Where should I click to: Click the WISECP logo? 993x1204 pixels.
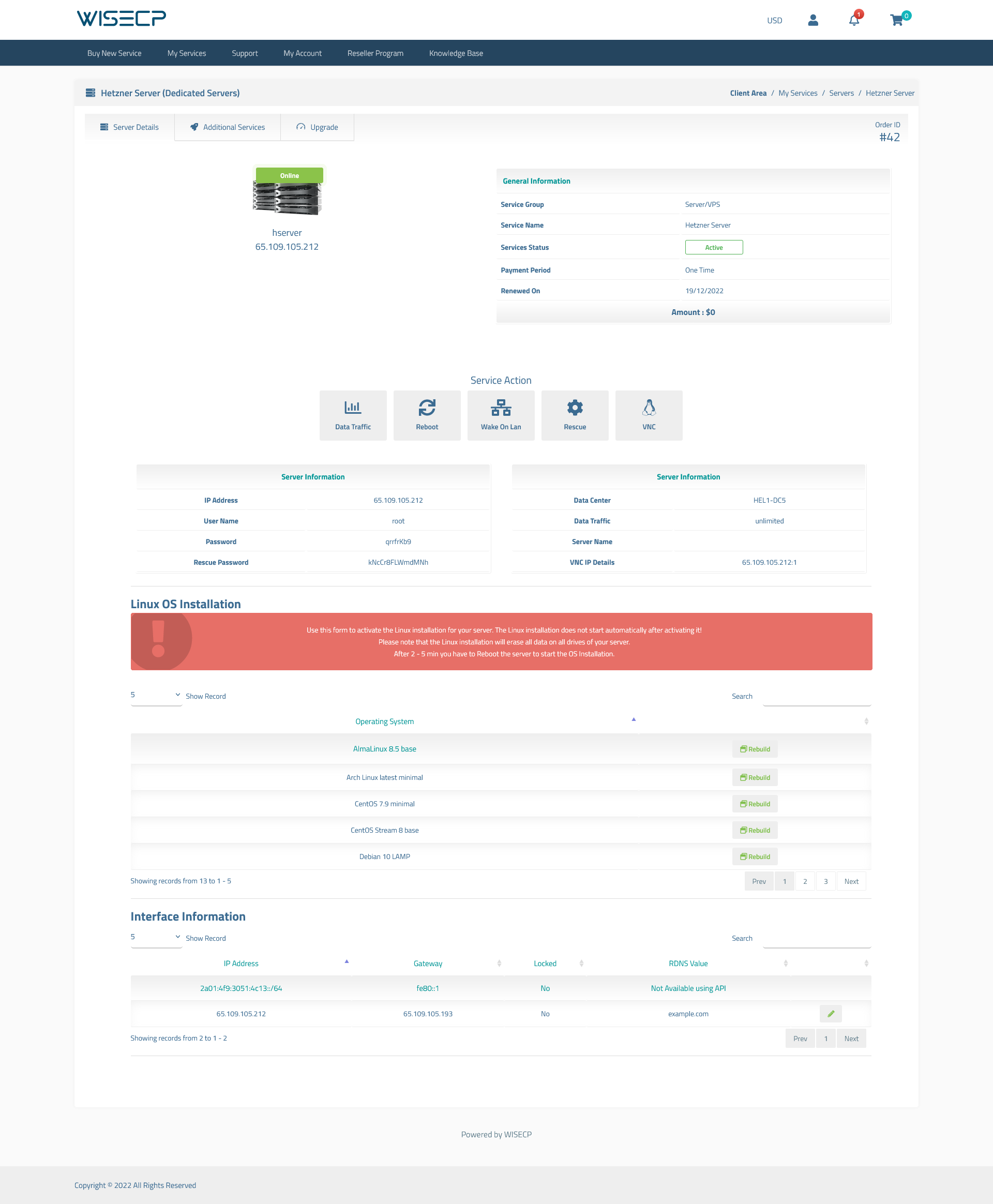[x=121, y=18]
